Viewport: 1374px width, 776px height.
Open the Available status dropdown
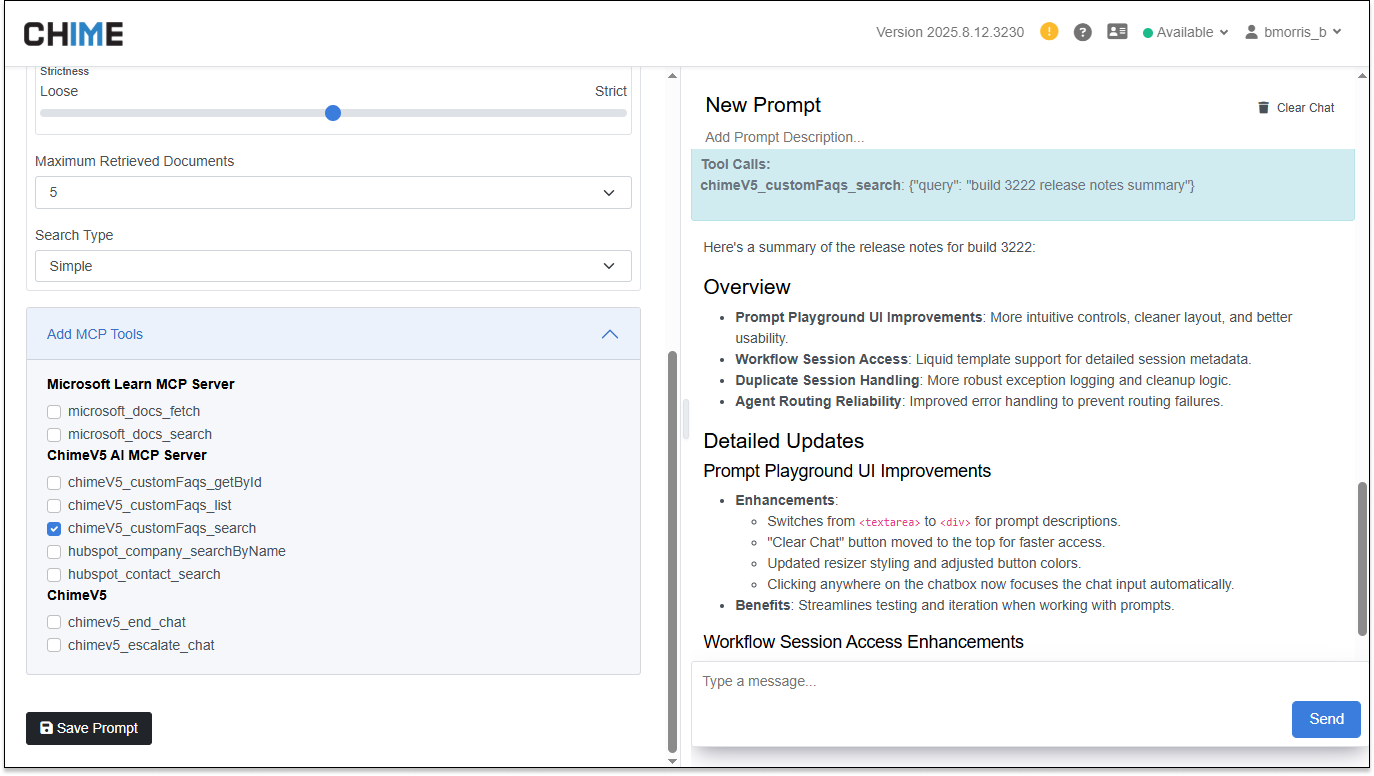pos(1186,32)
